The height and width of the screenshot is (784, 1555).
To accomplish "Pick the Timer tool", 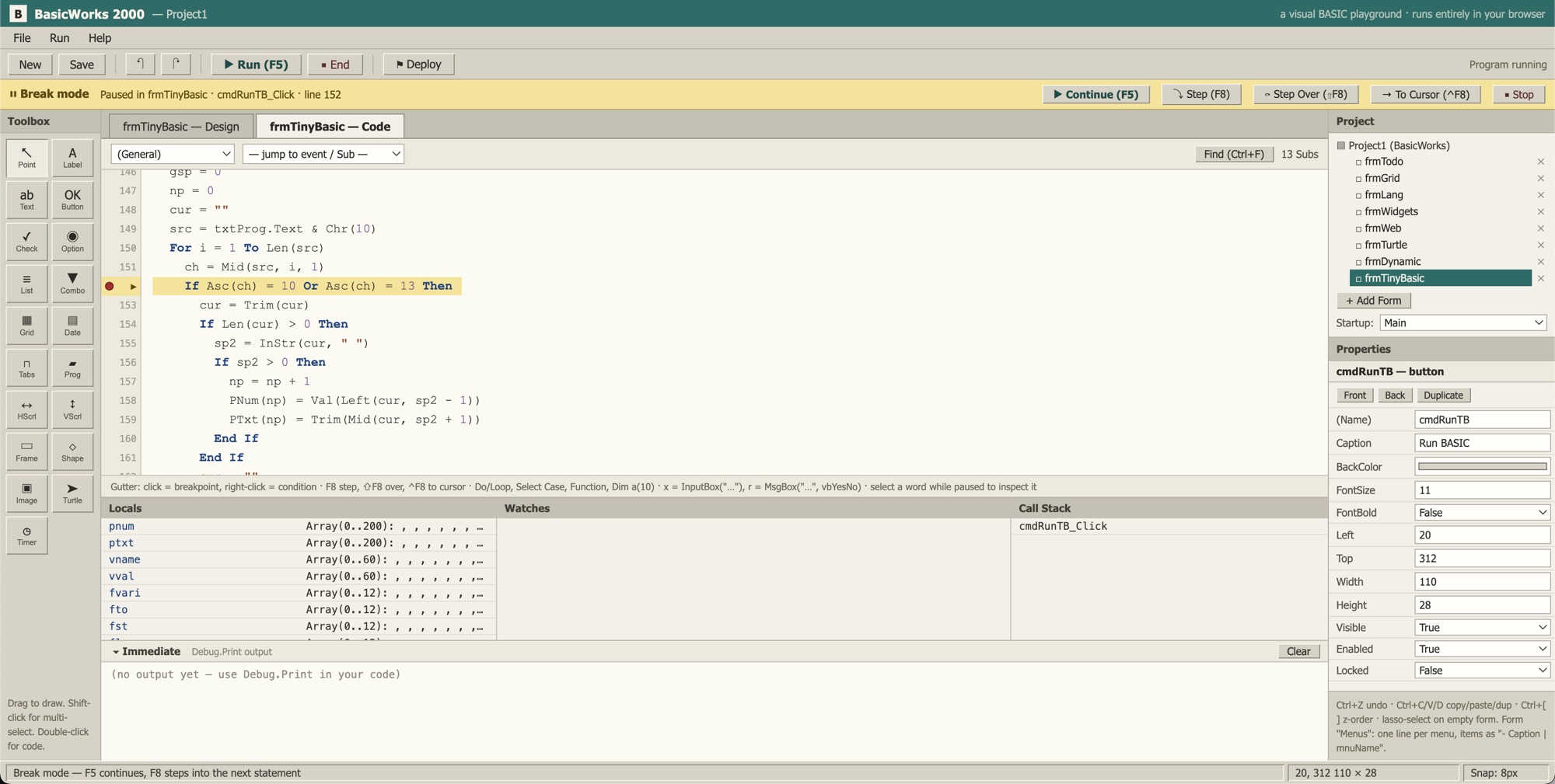I will [26, 535].
